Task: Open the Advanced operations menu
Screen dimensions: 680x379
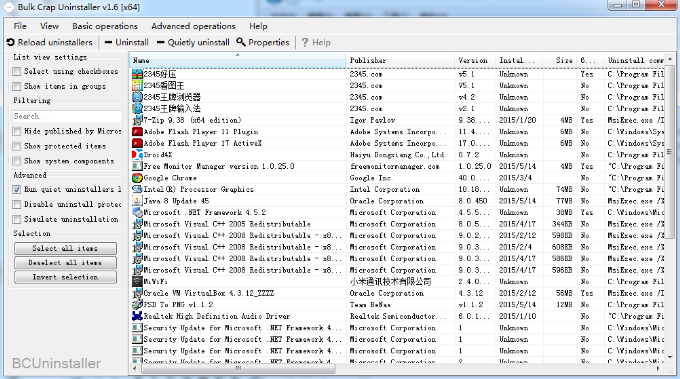Action: 193,26
